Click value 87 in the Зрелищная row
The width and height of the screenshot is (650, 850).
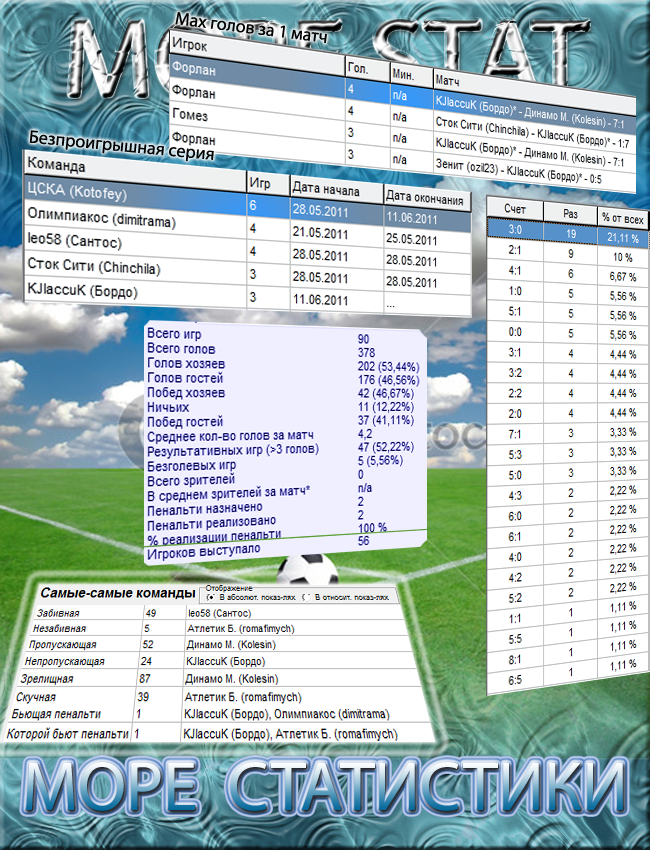(x=145, y=679)
